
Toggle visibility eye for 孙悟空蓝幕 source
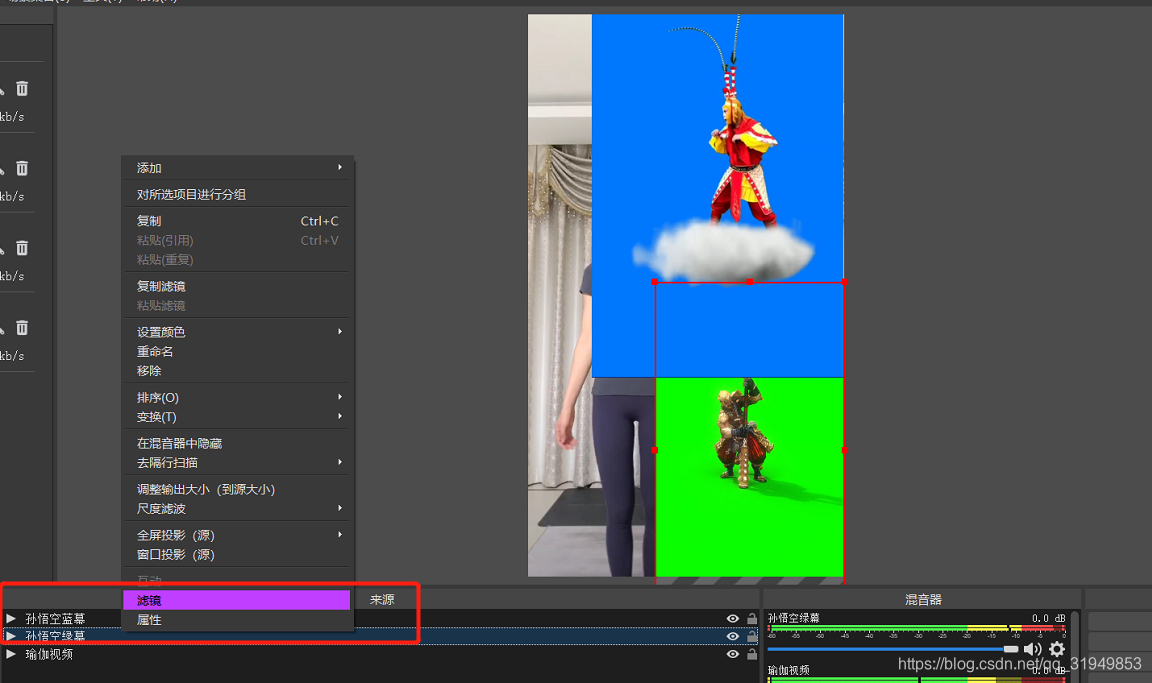732,619
